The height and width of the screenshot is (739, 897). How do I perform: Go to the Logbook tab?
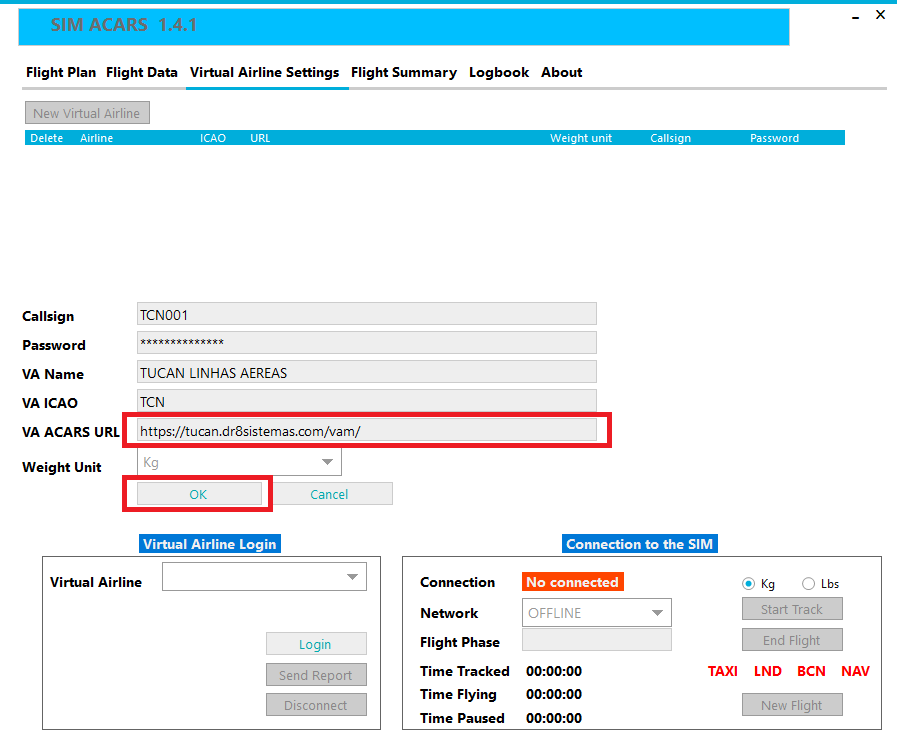(x=499, y=72)
